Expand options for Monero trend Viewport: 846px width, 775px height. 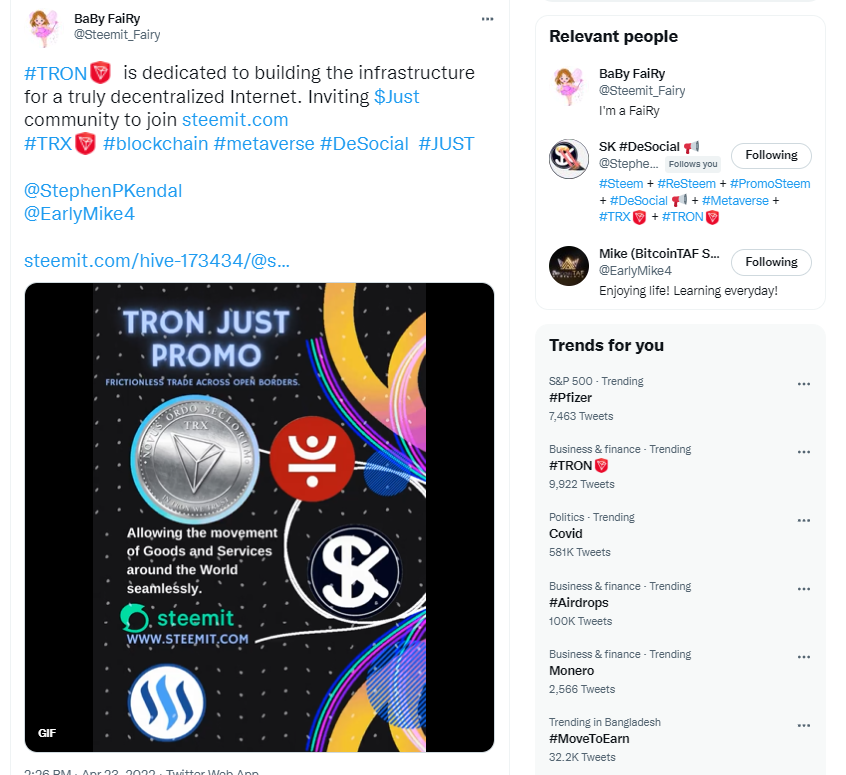coord(804,657)
